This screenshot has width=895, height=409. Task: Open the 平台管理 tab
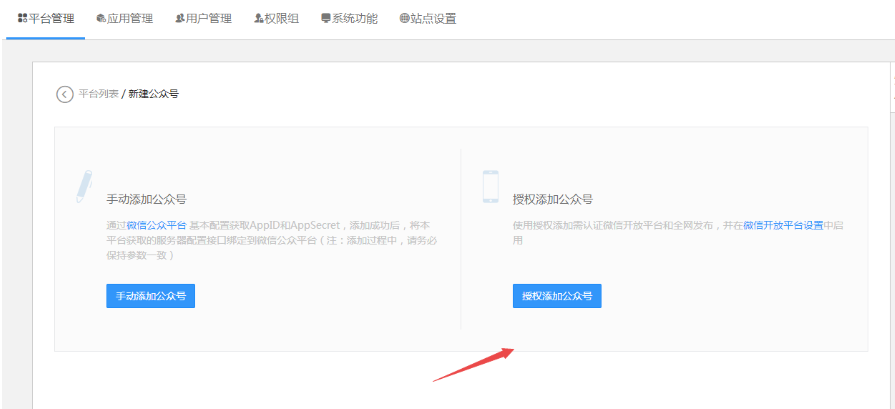click(46, 19)
